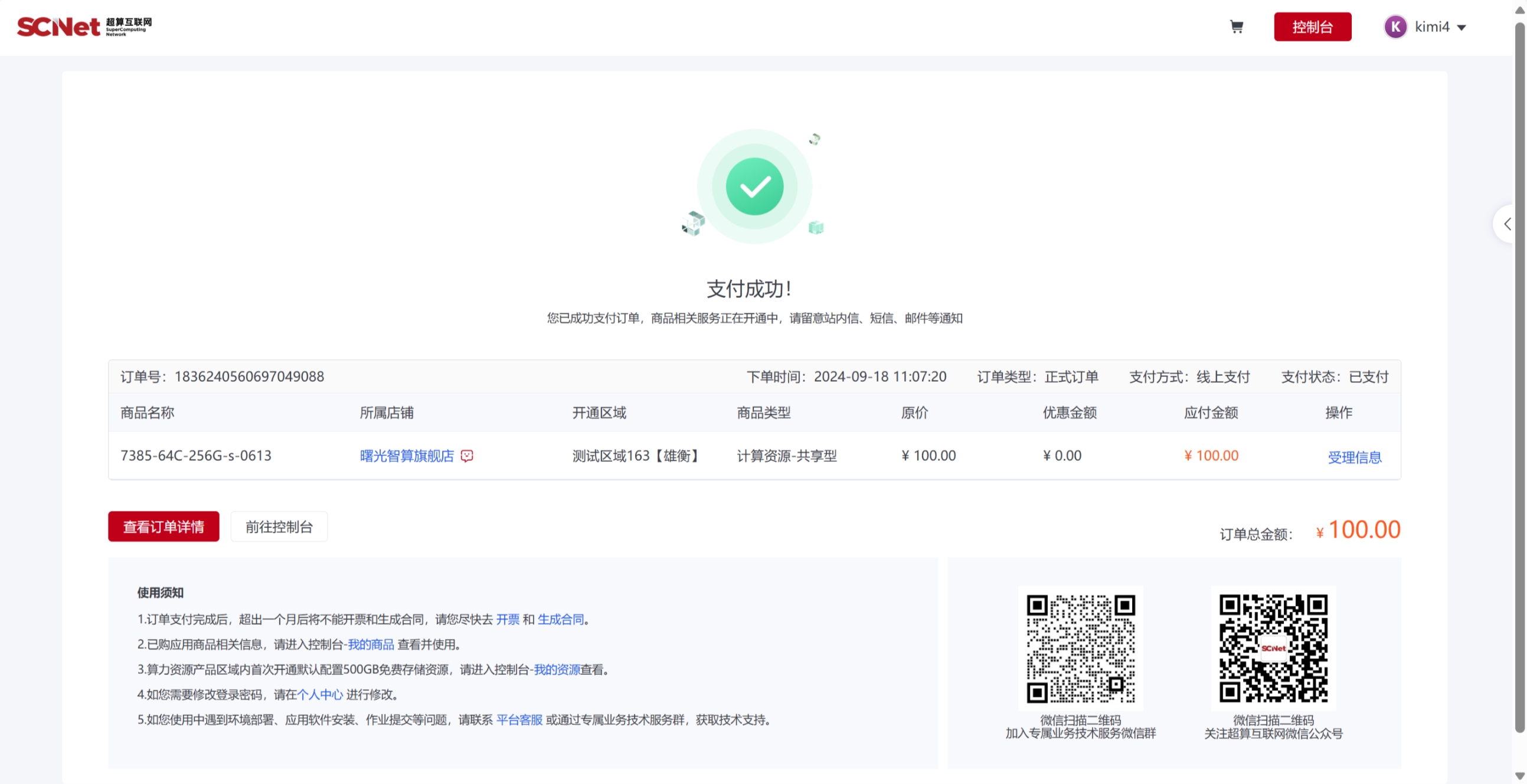The height and width of the screenshot is (784, 1527).
Task: Open 曙光智算旗舰店 store link
Action: [407, 455]
